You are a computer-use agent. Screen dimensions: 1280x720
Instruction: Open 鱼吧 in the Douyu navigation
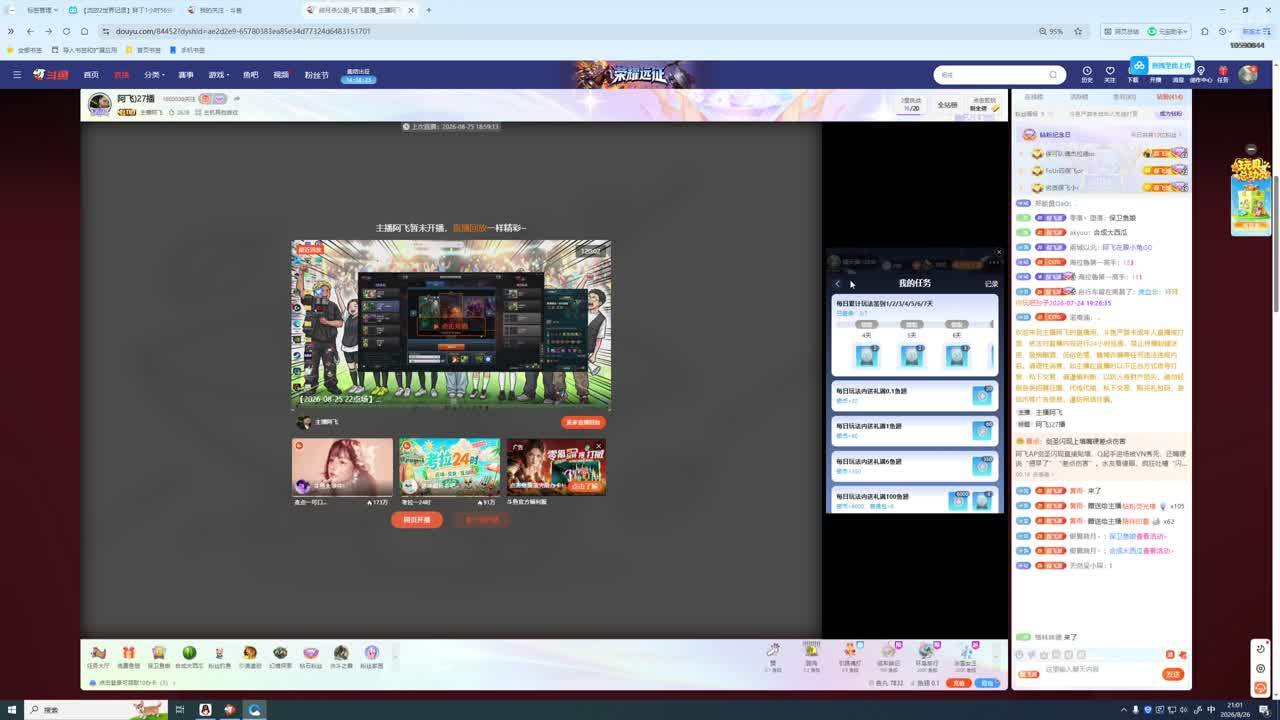250,75
